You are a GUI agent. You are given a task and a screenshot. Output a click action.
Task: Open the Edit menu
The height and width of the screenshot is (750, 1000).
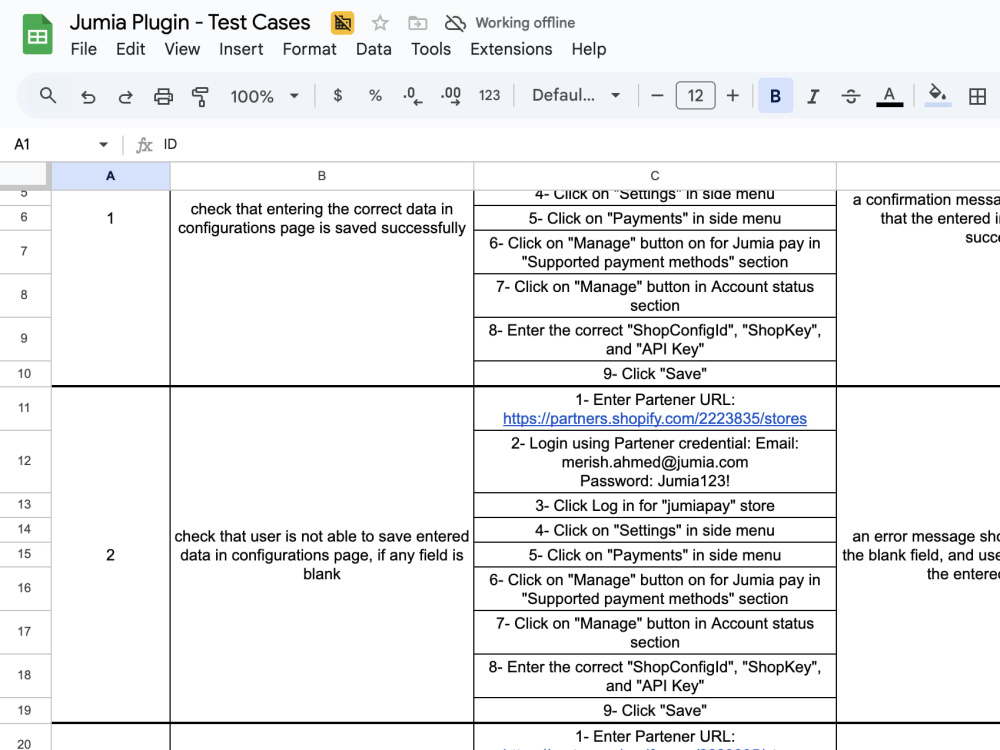click(131, 49)
